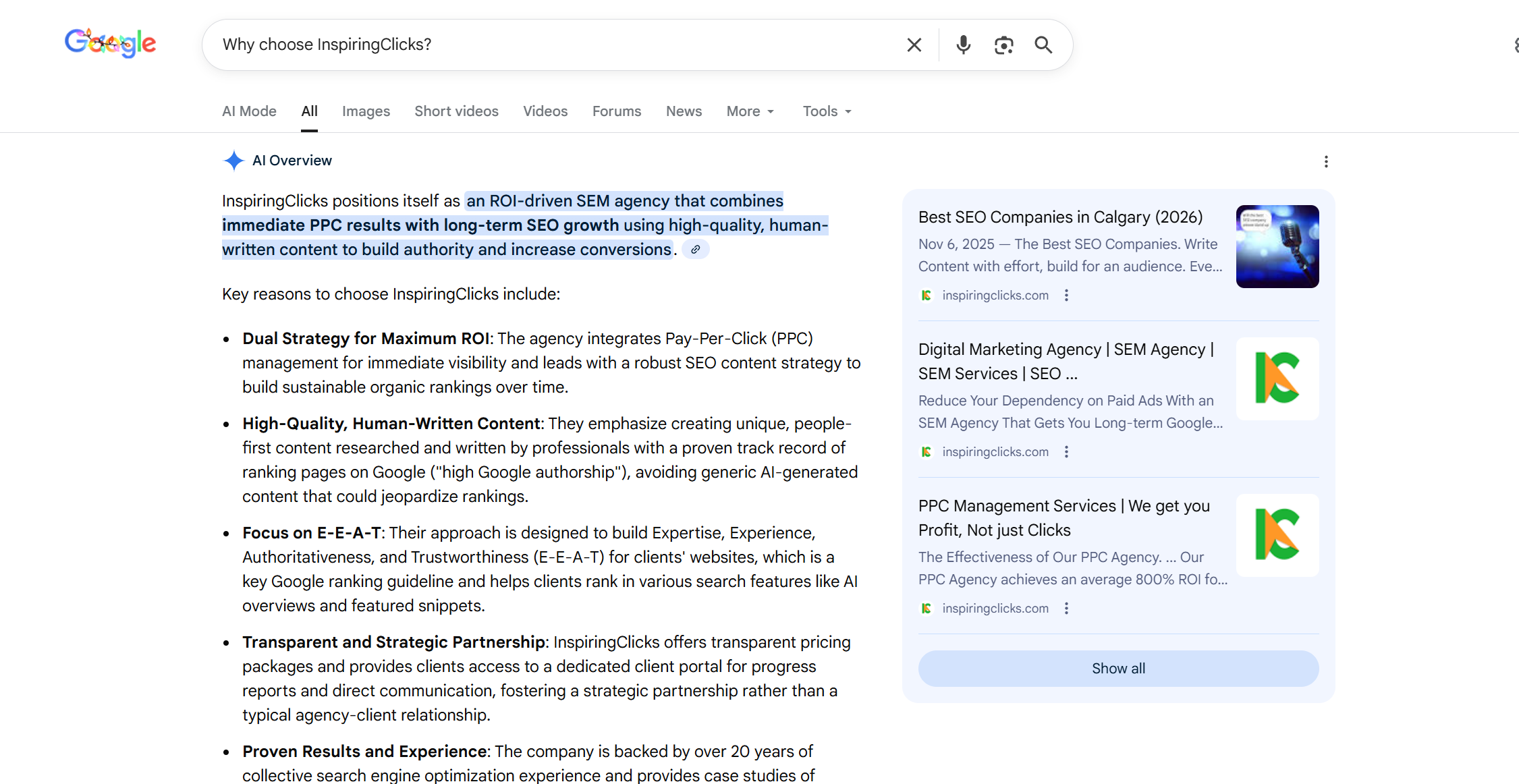
Task: Open options for PPC Management Services source
Action: 1066,609
